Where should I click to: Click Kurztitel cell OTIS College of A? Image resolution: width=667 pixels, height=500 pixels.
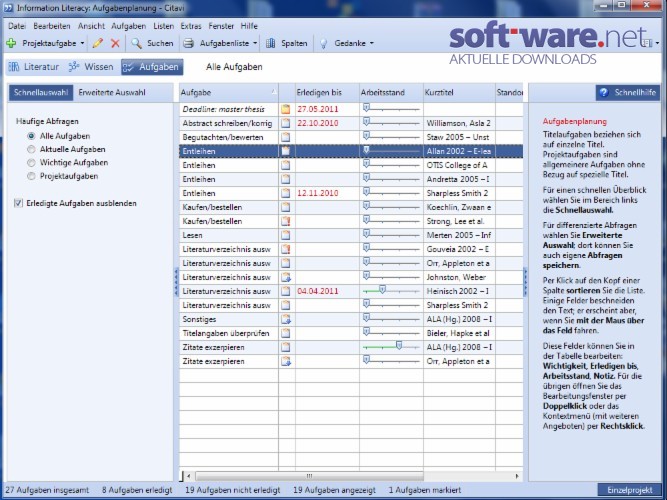pyautogui.click(x=459, y=165)
